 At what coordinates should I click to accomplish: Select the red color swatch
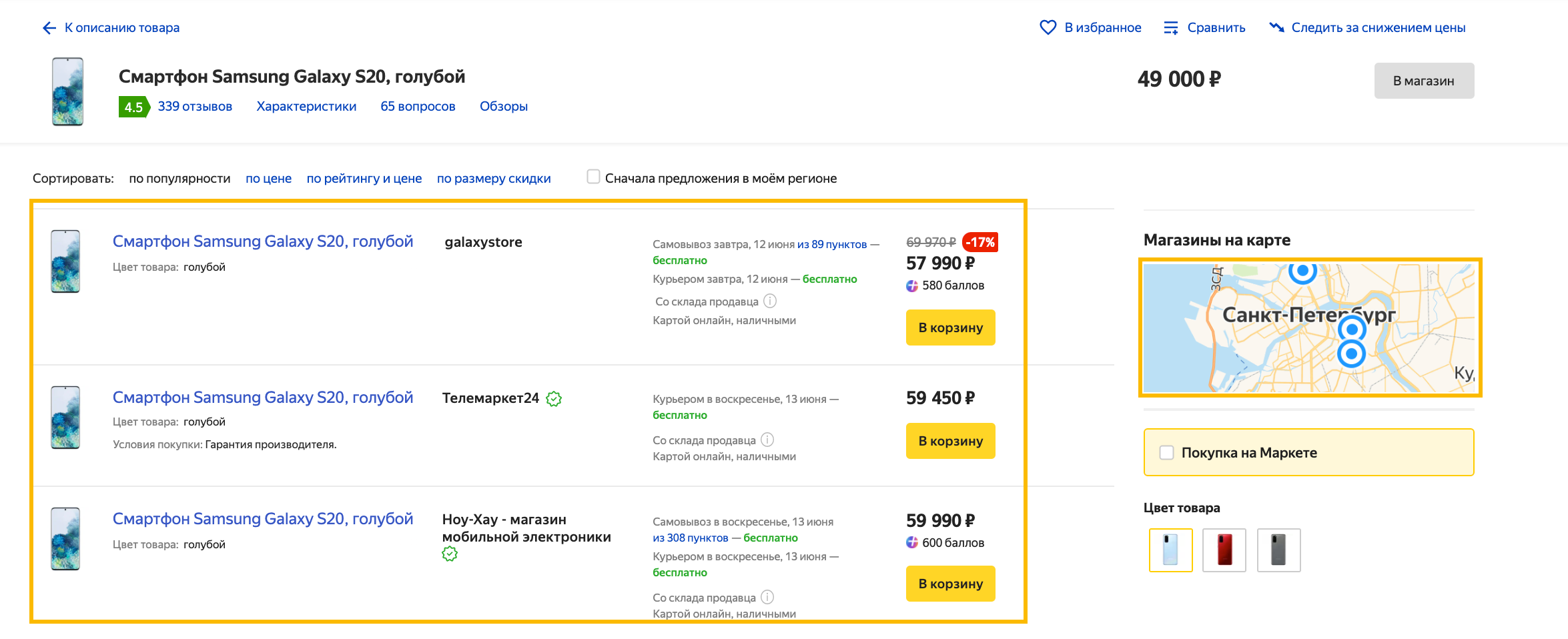tap(1224, 550)
